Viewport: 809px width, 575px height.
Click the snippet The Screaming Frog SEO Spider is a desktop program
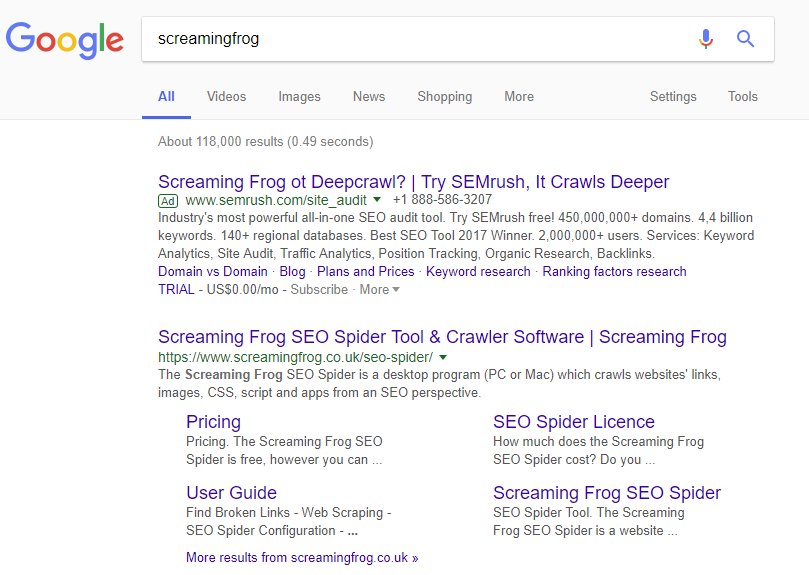click(x=440, y=384)
